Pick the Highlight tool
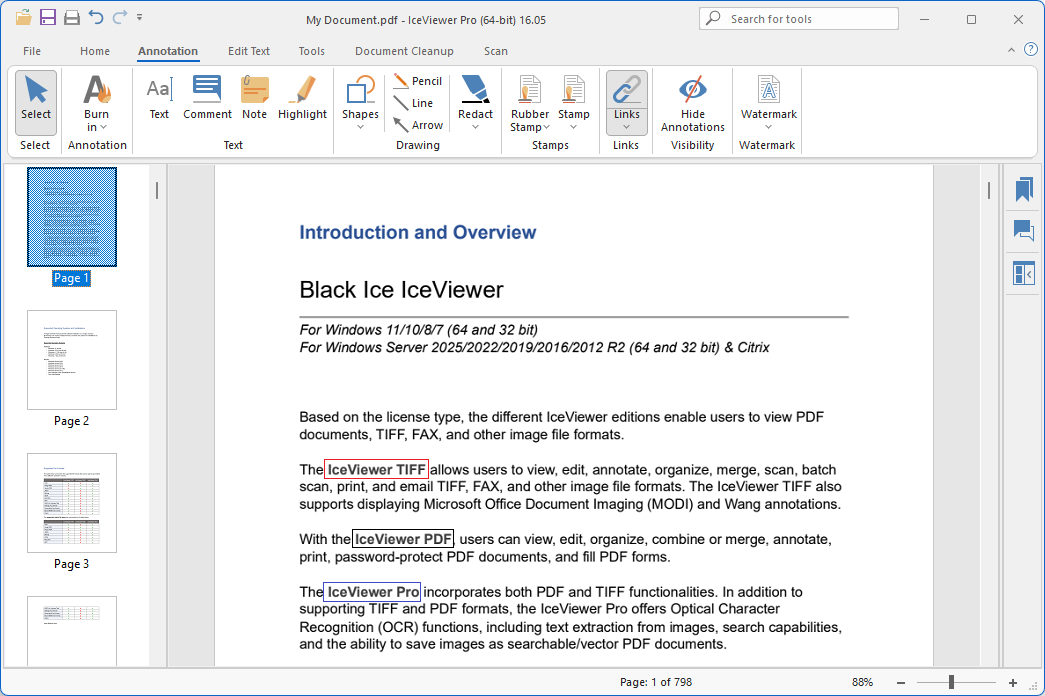The width and height of the screenshot is (1045, 696). click(x=303, y=97)
